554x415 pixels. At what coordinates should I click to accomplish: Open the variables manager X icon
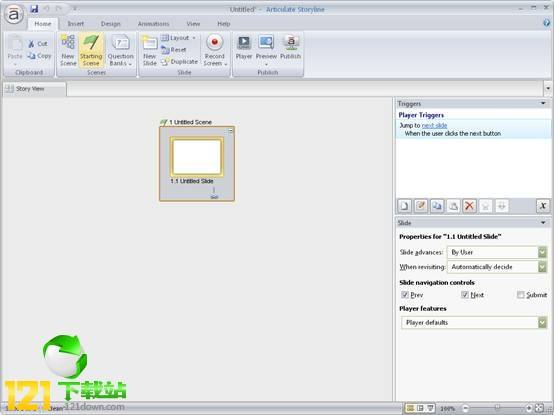543,206
